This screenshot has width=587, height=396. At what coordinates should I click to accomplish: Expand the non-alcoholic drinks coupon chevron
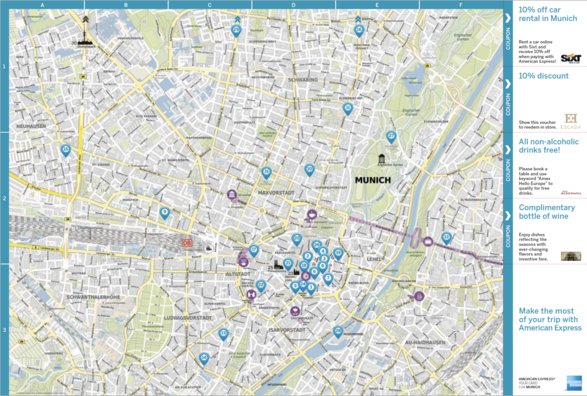tap(508, 150)
